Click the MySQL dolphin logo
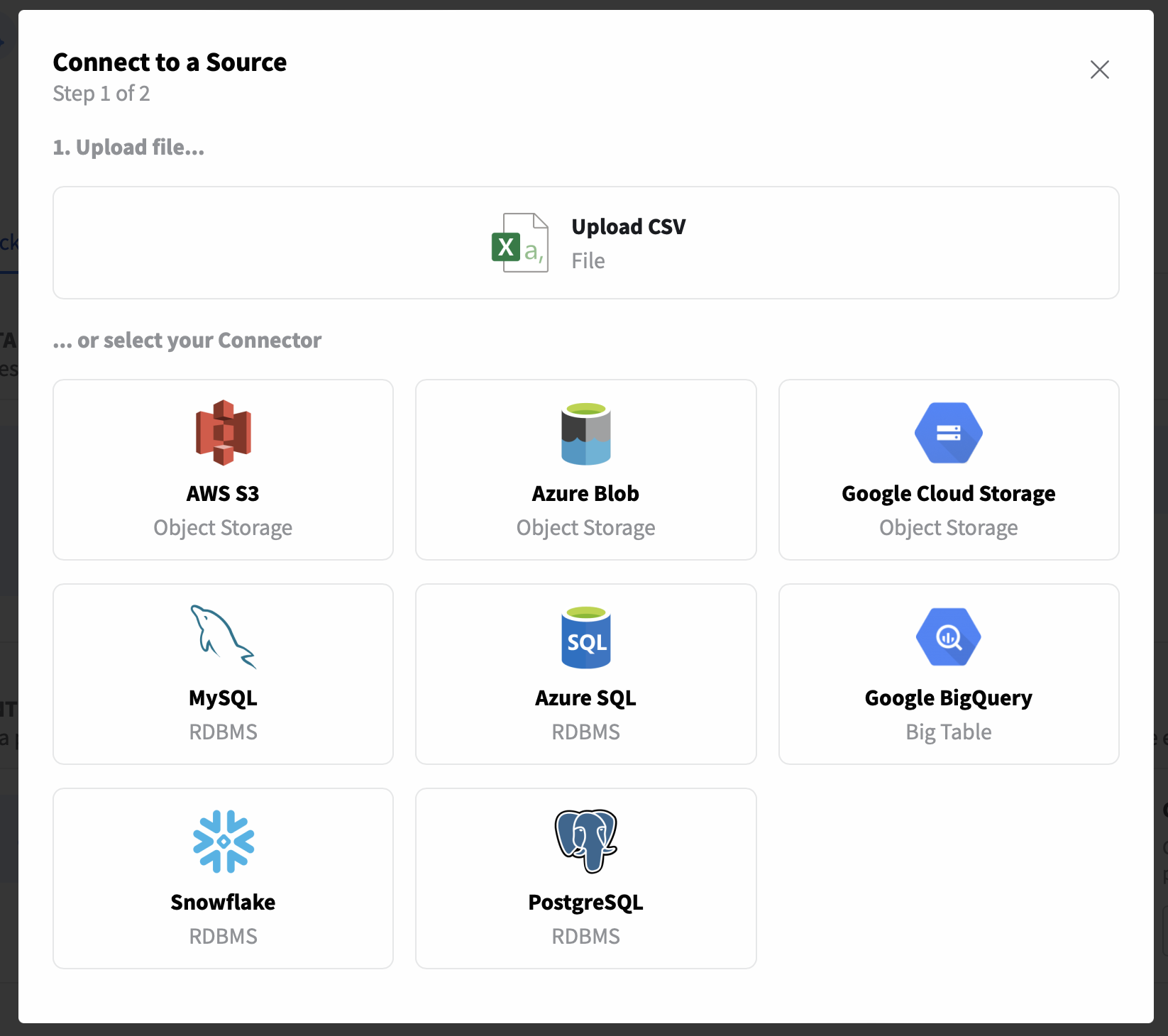 click(223, 637)
